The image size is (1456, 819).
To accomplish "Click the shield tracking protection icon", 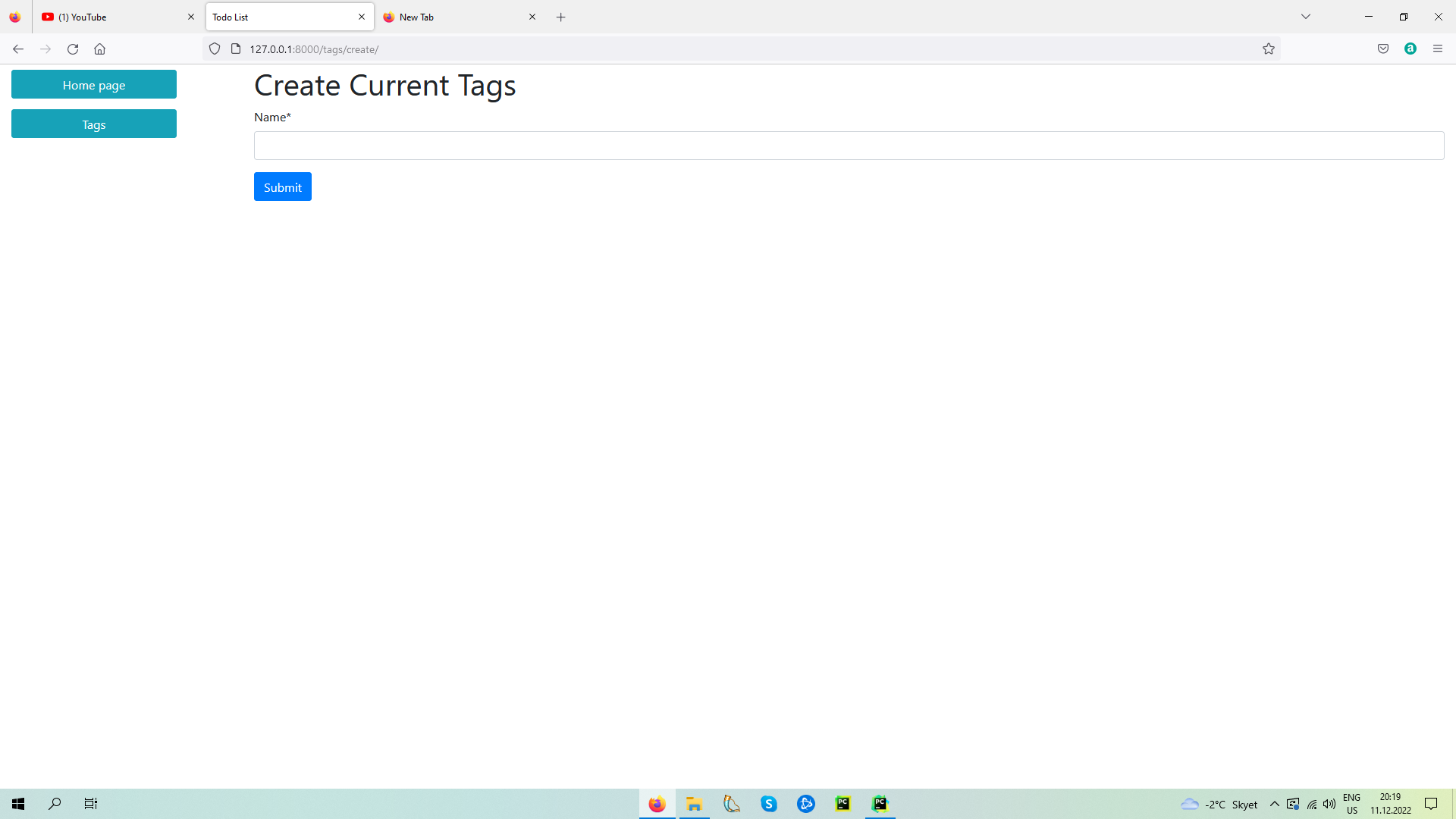I will click(215, 49).
